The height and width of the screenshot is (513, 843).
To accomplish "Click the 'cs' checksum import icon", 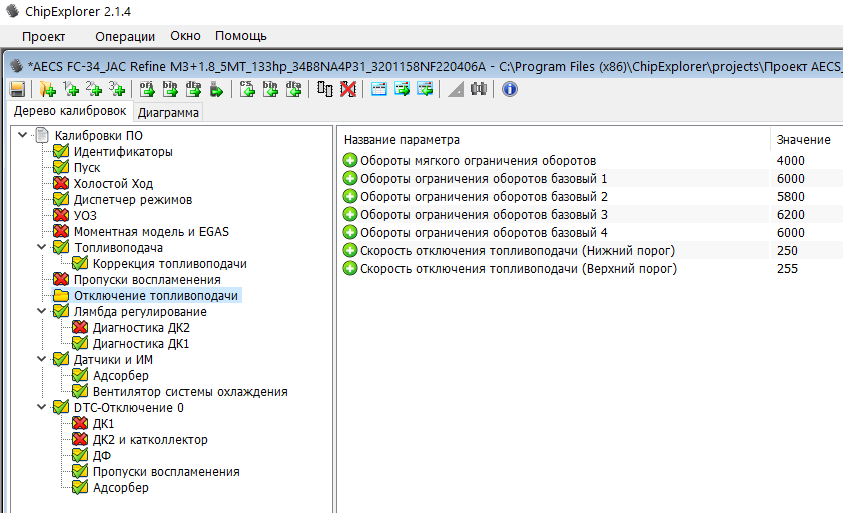I will (247, 89).
